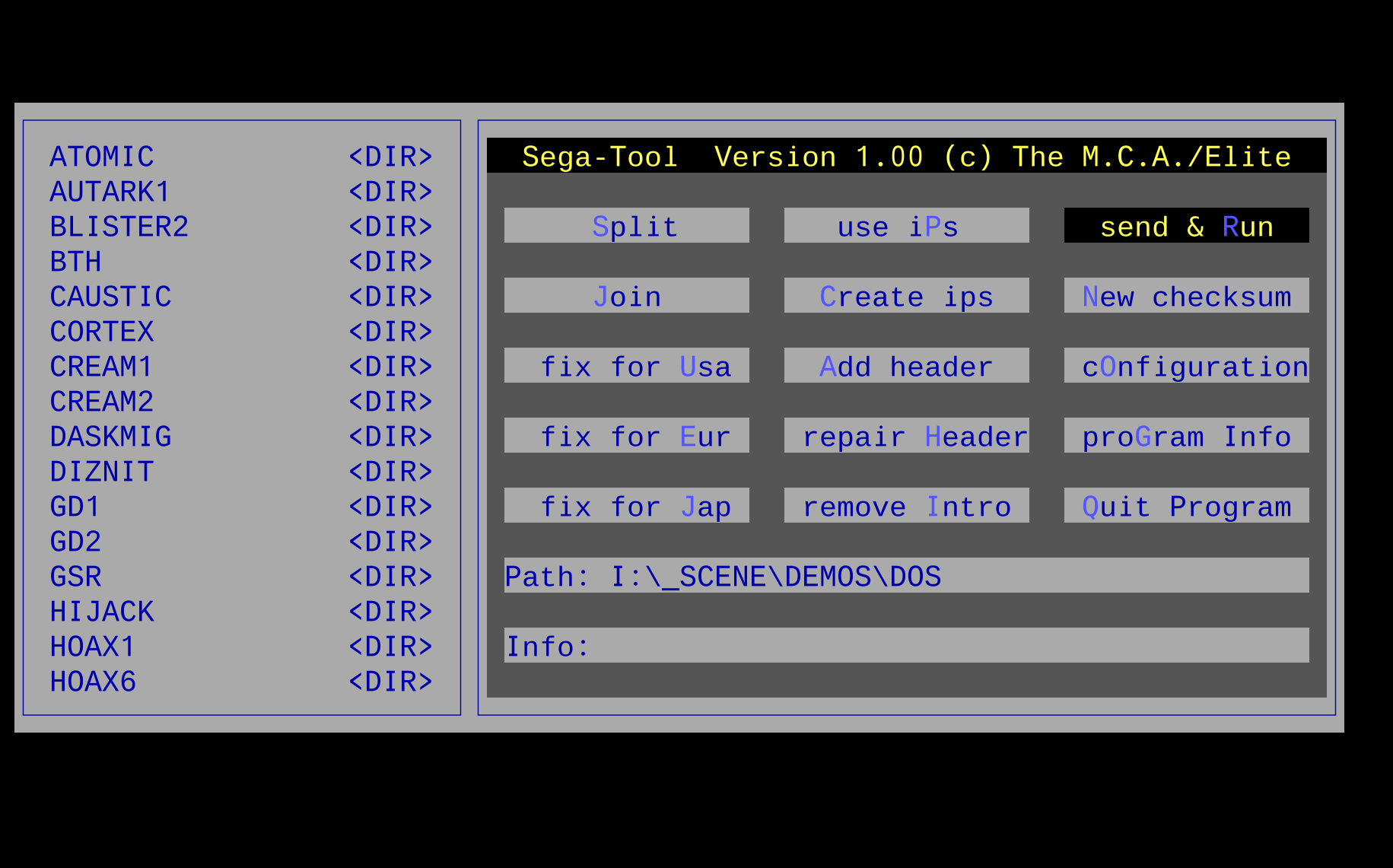Screen dimensions: 1393x868
Task: Open the CAUSTIC directory in the file list
Action: (x=111, y=297)
